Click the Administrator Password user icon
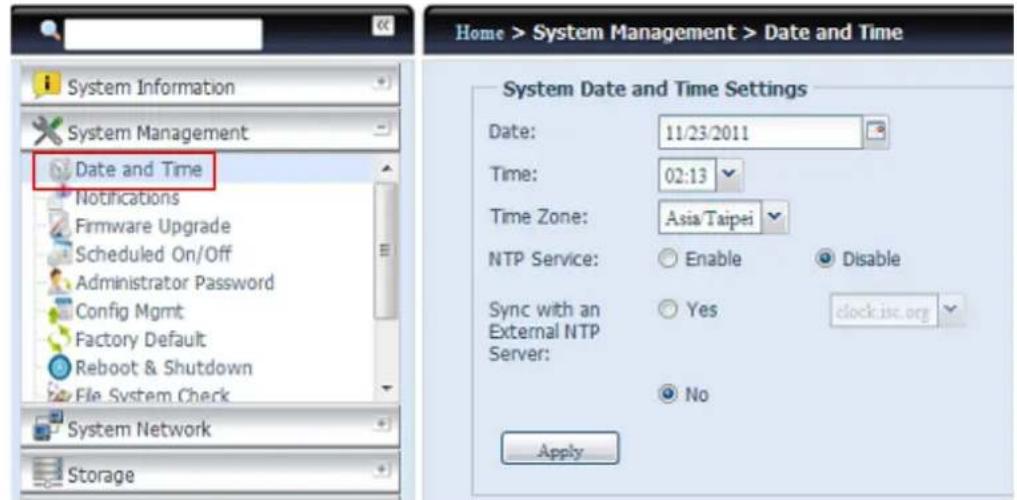Screen dimensions: 1017x500 tap(60, 282)
